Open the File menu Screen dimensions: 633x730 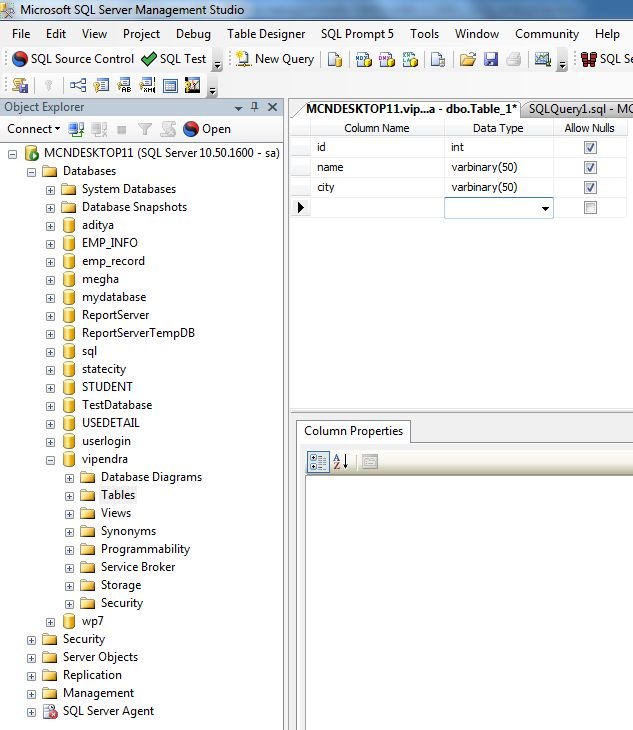click(21, 34)
